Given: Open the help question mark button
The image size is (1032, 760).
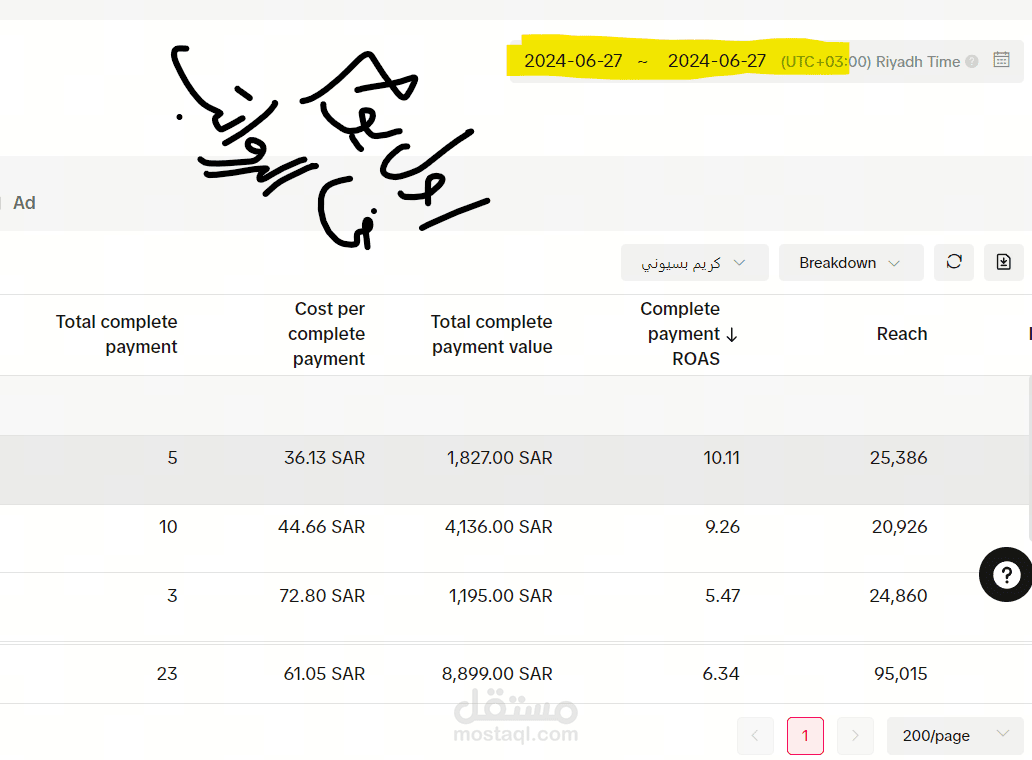Looking at the screenshot, I should 1005,575.
